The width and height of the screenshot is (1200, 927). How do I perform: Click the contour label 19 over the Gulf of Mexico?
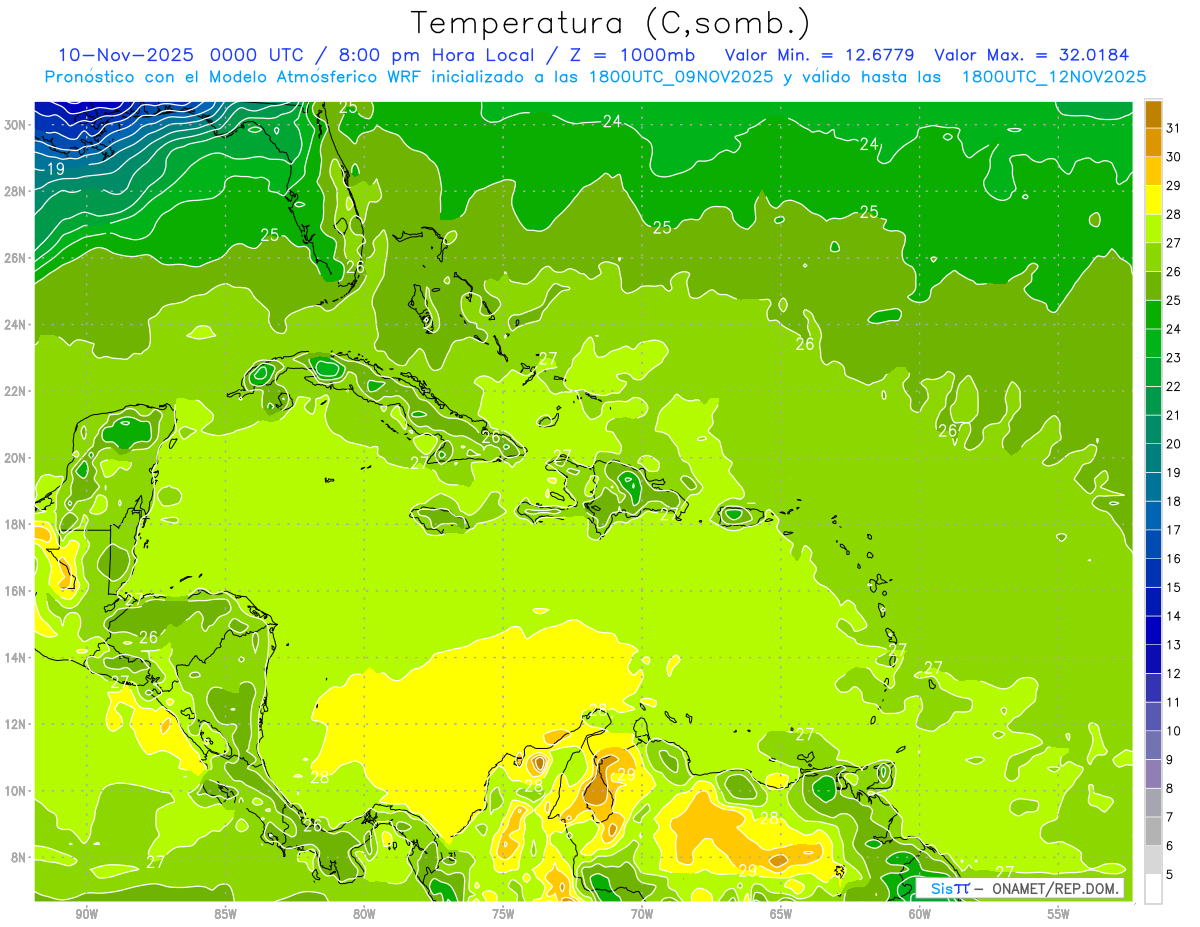[56, 169]
